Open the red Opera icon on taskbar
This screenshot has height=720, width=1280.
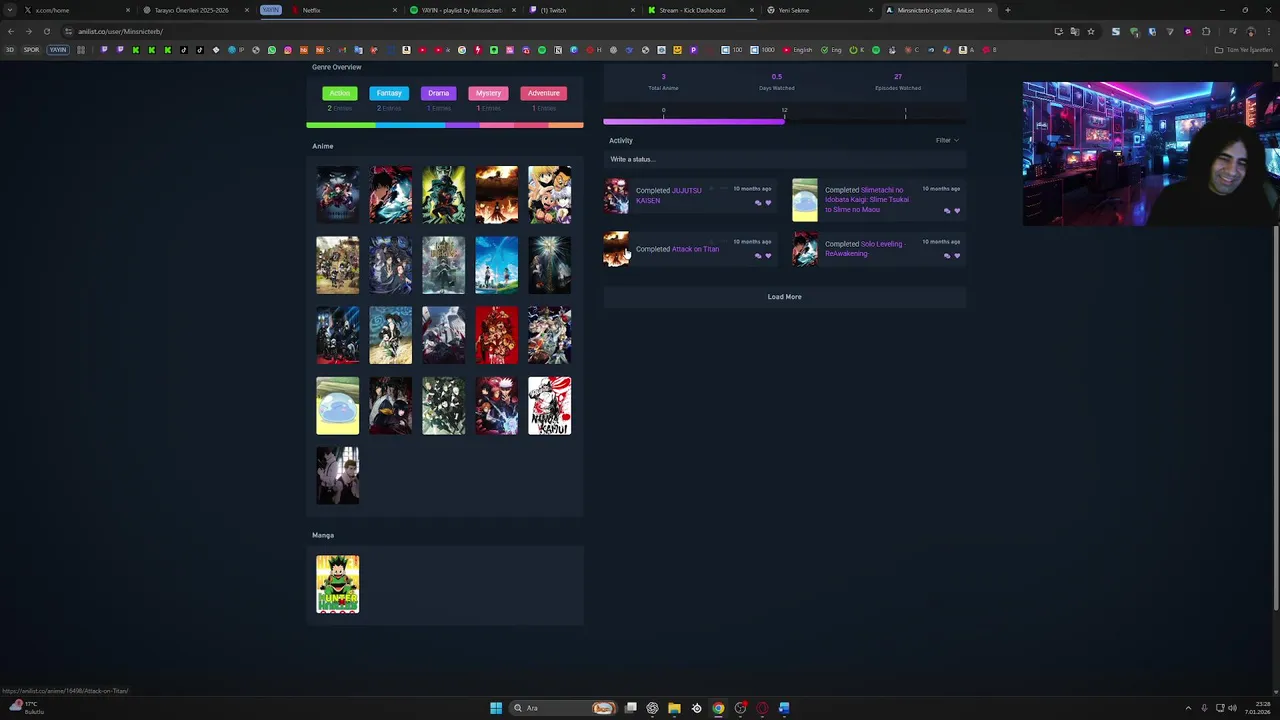point(762,708)
